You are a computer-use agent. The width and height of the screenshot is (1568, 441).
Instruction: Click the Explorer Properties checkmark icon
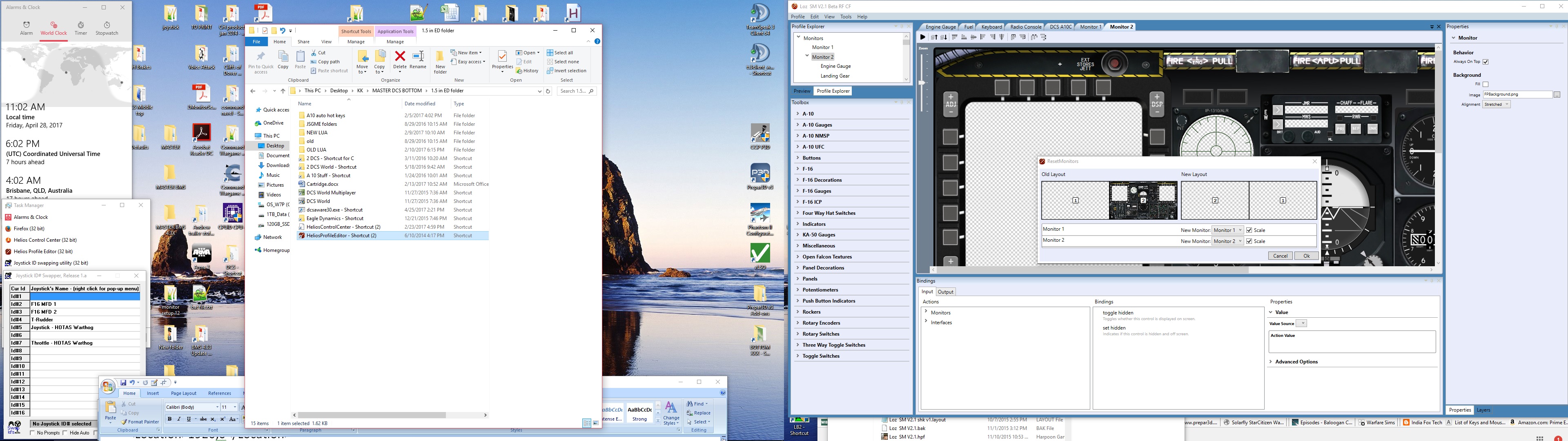pos(502,57)
